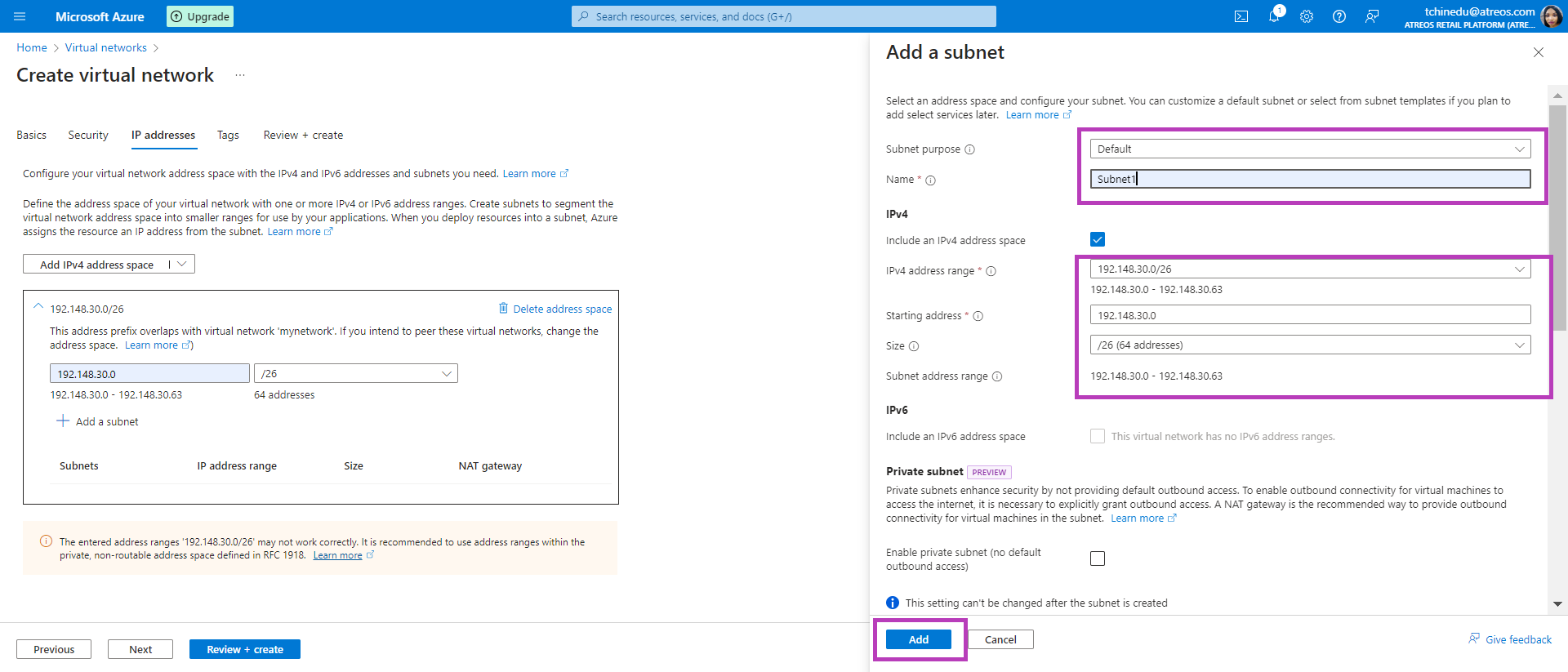The width and height of the screenshot is (1568, 672).
Task: Open the notifications bell
Action: (x=1274, y=16)
